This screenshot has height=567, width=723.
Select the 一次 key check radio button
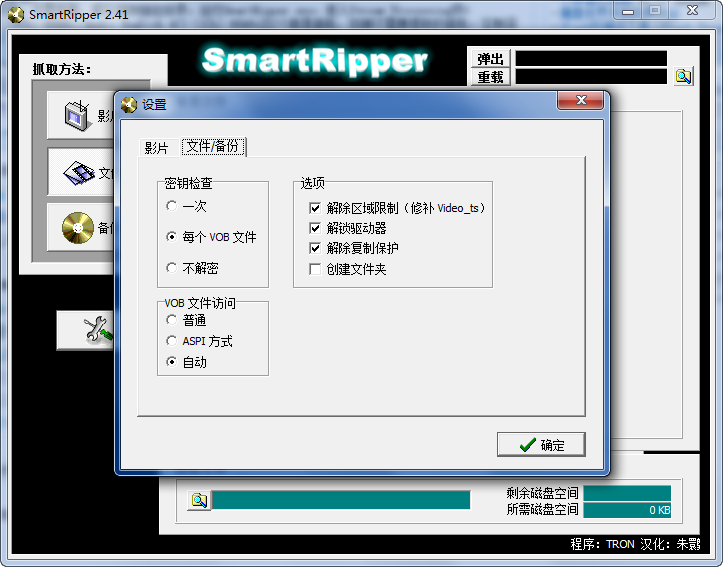tap(172, 206)
